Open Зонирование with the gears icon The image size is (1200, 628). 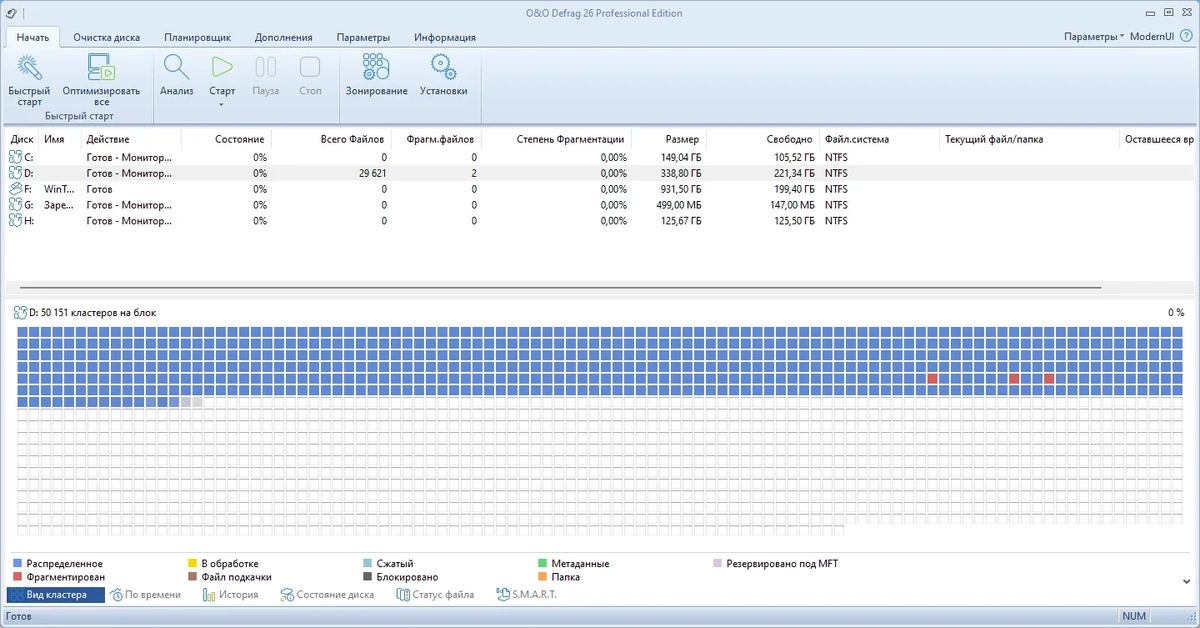click(x=376, y=67)
